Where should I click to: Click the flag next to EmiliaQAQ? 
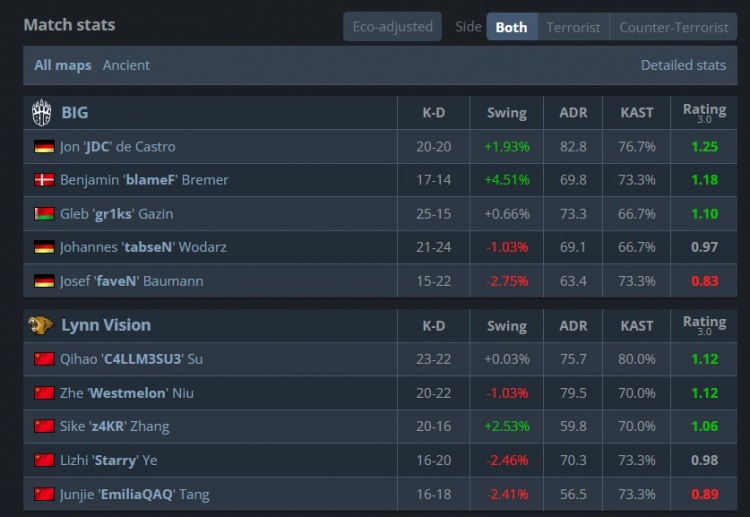coord(44,494)
